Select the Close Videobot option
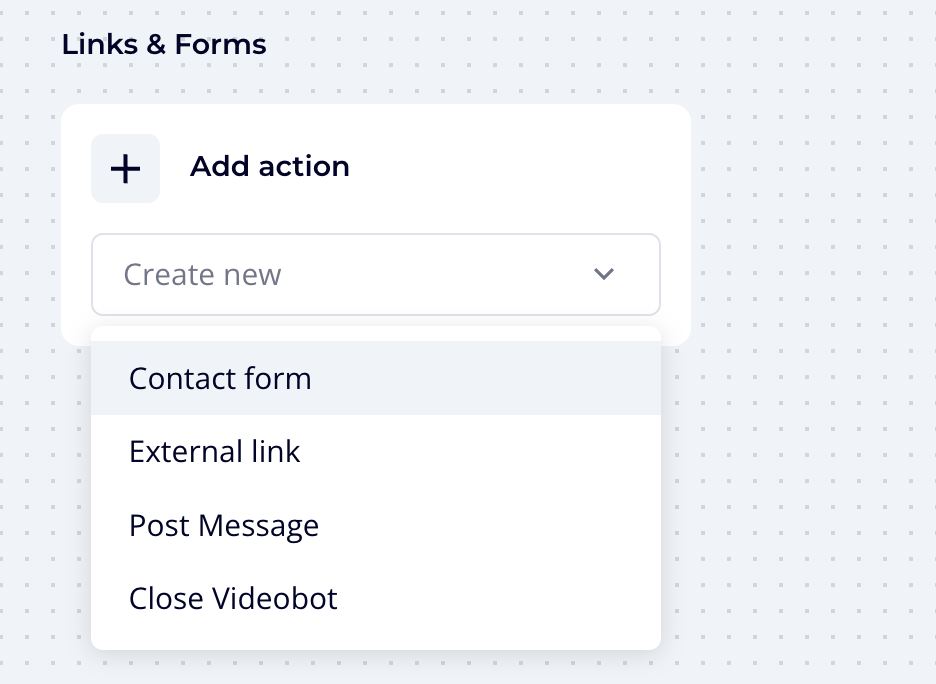Screen dimensions: 936x684 click(x=233, y=598)
